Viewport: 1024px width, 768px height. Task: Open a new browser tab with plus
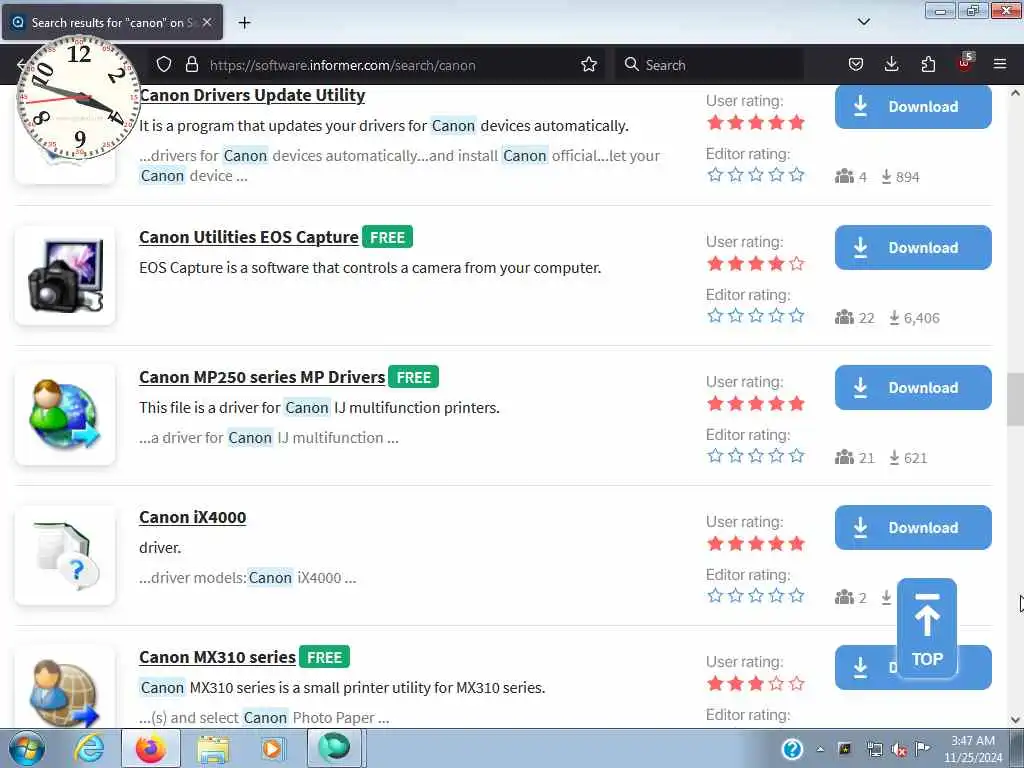click(x=244, y=23)
